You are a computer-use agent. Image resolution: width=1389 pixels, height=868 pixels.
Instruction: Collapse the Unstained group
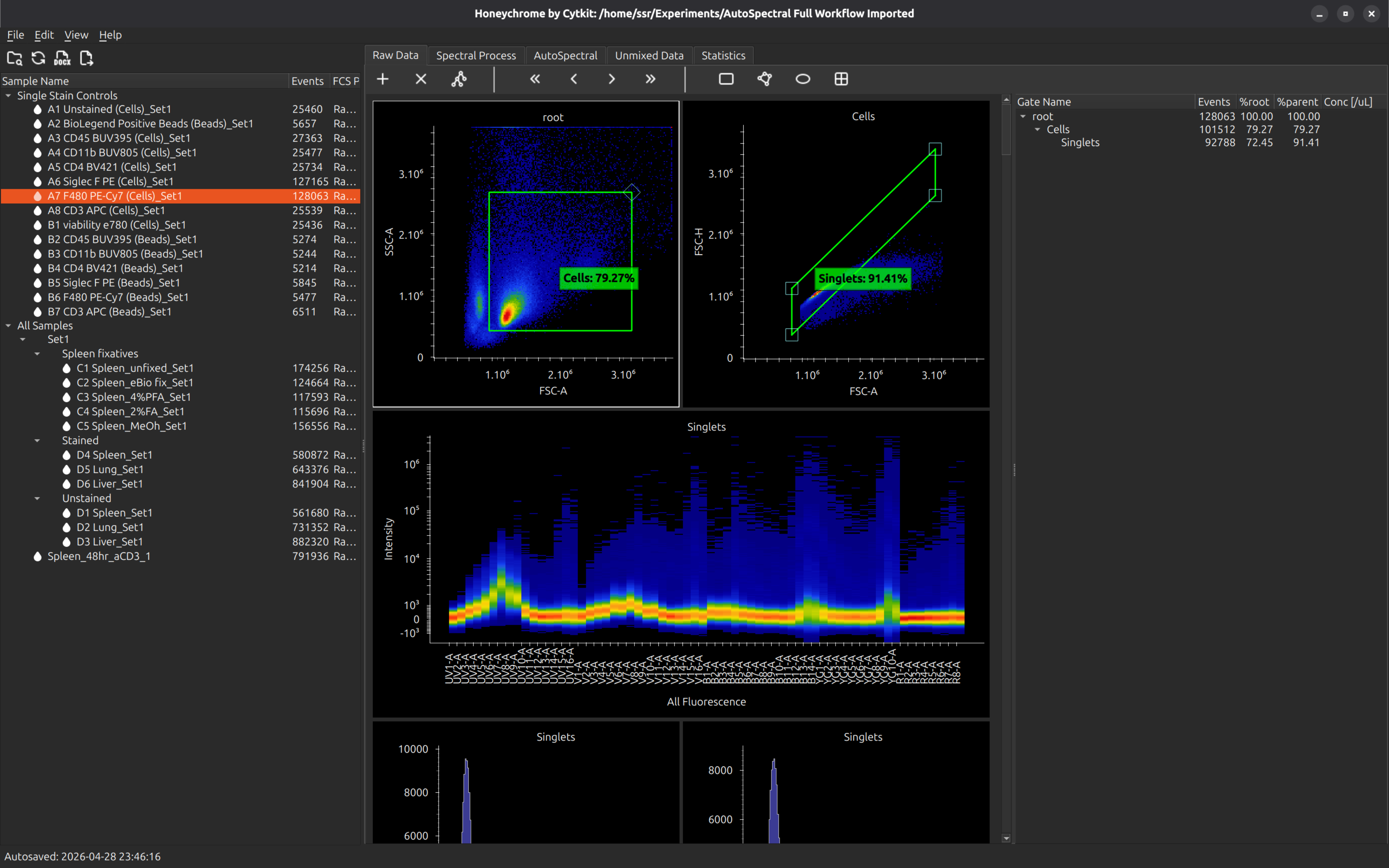click(37, 498)
